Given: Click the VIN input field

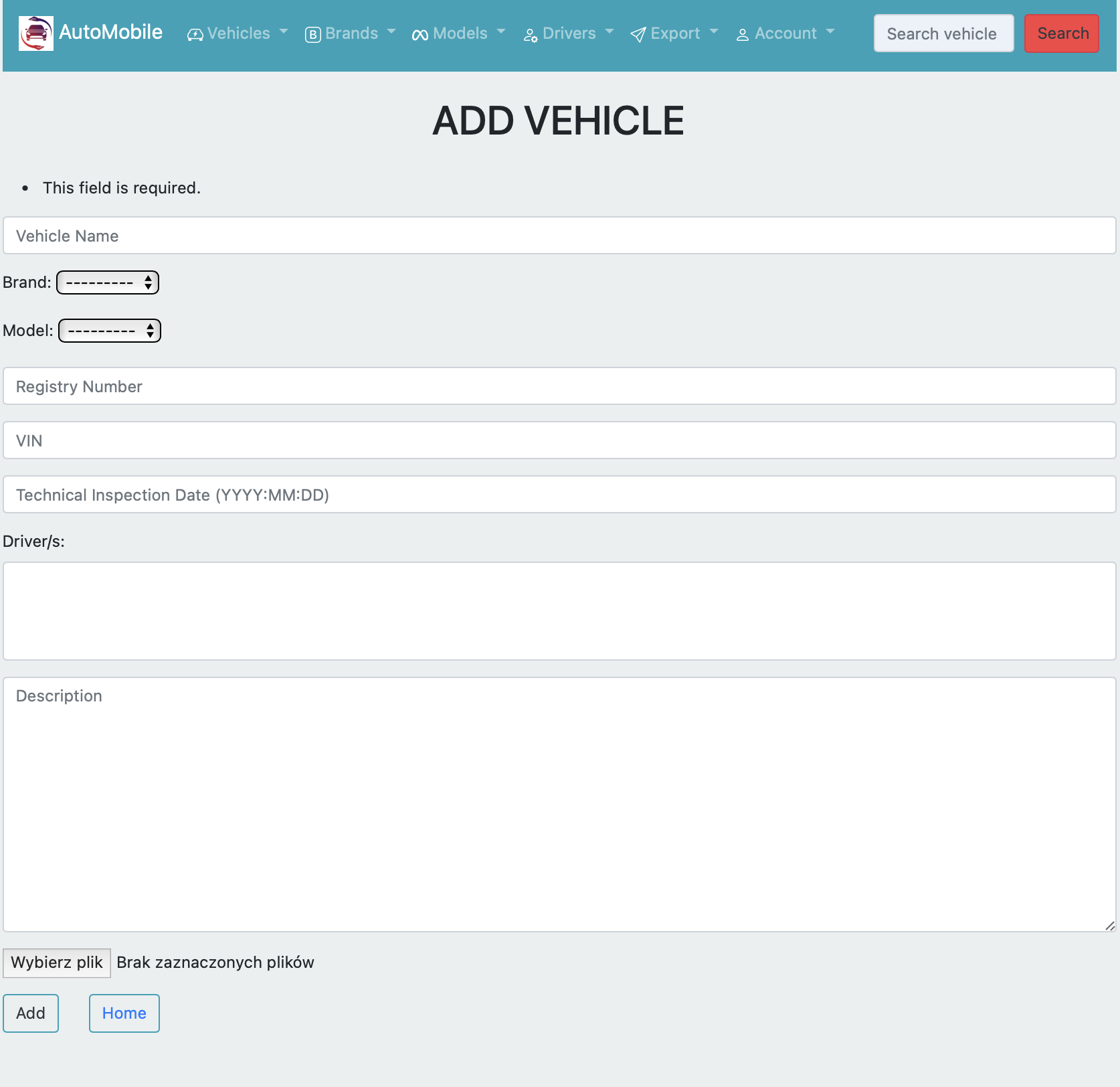Looking at the screenshot, I should [x=559, y=440].
